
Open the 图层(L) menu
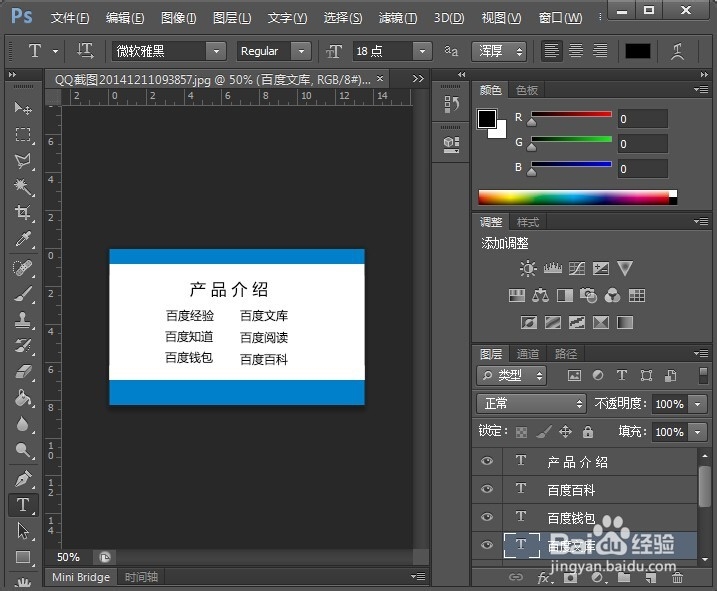[232, 18]
